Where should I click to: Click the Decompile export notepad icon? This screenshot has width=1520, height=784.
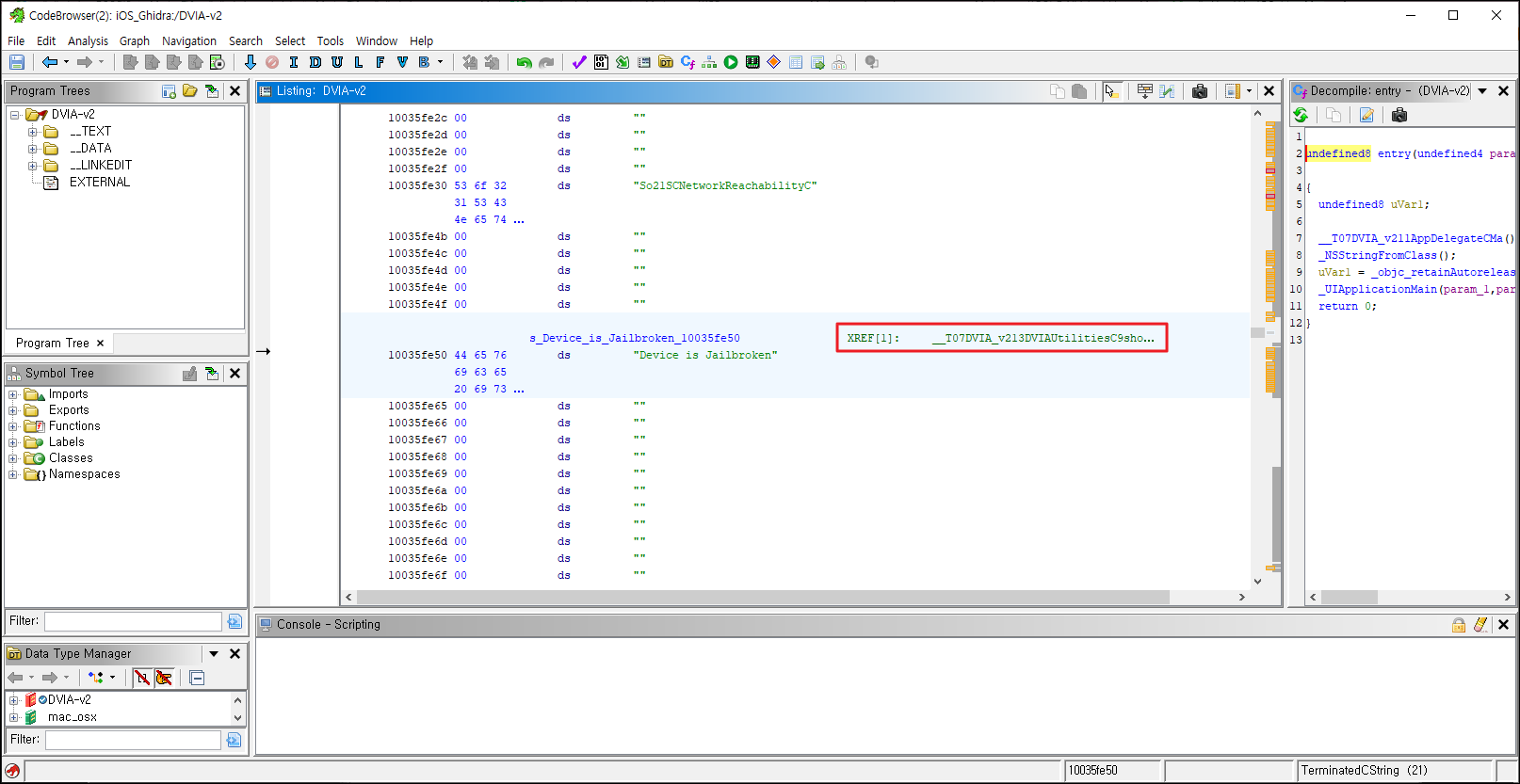[1366, 115]
